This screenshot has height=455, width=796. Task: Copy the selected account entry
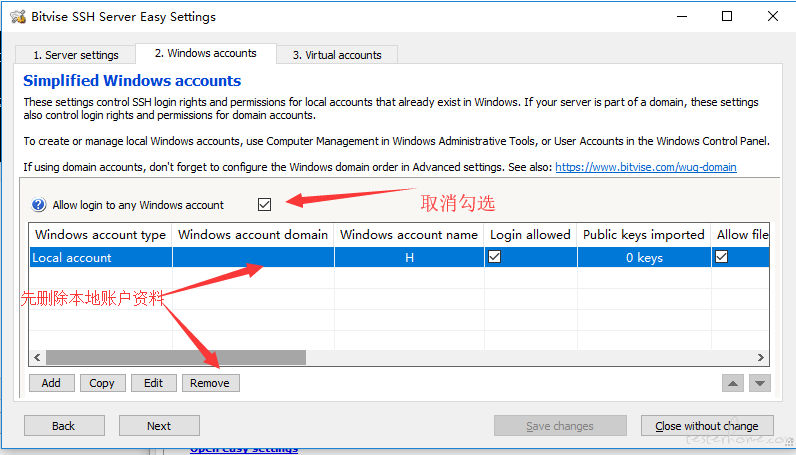pyautogui.click(x=102, y=383)
